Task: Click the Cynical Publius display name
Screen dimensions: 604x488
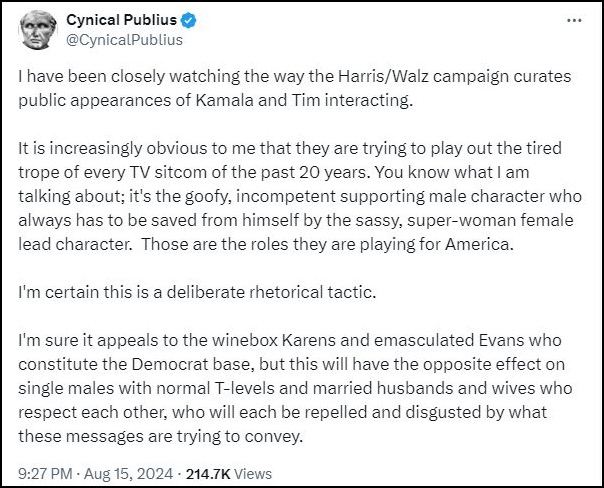Action: pos(121,20)
